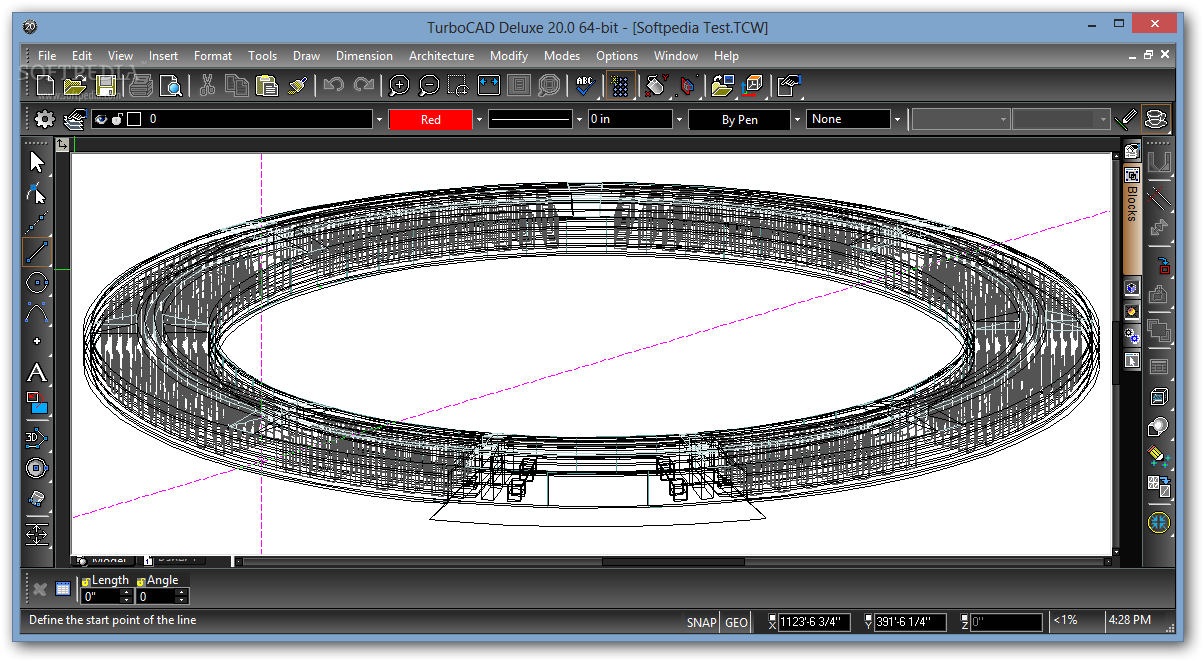Adjust Angle value with stepper arrows
Image resolution: width=1204 pixels, height=662 pixels.
pos(181,596)
